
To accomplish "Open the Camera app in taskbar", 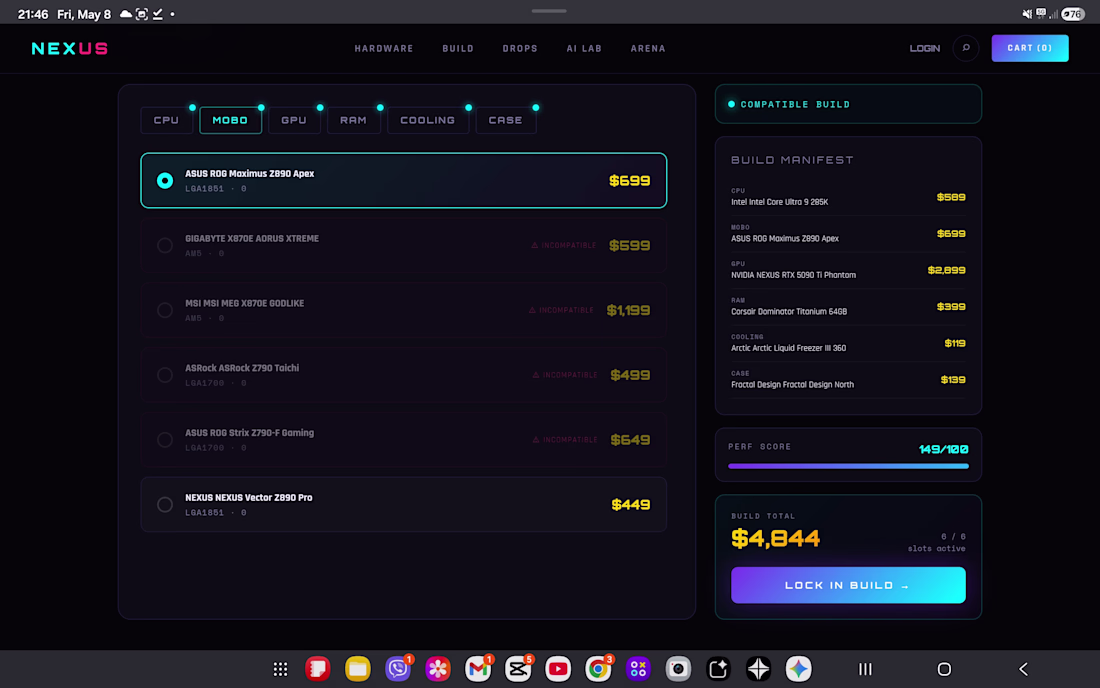I will pos(678,669).
